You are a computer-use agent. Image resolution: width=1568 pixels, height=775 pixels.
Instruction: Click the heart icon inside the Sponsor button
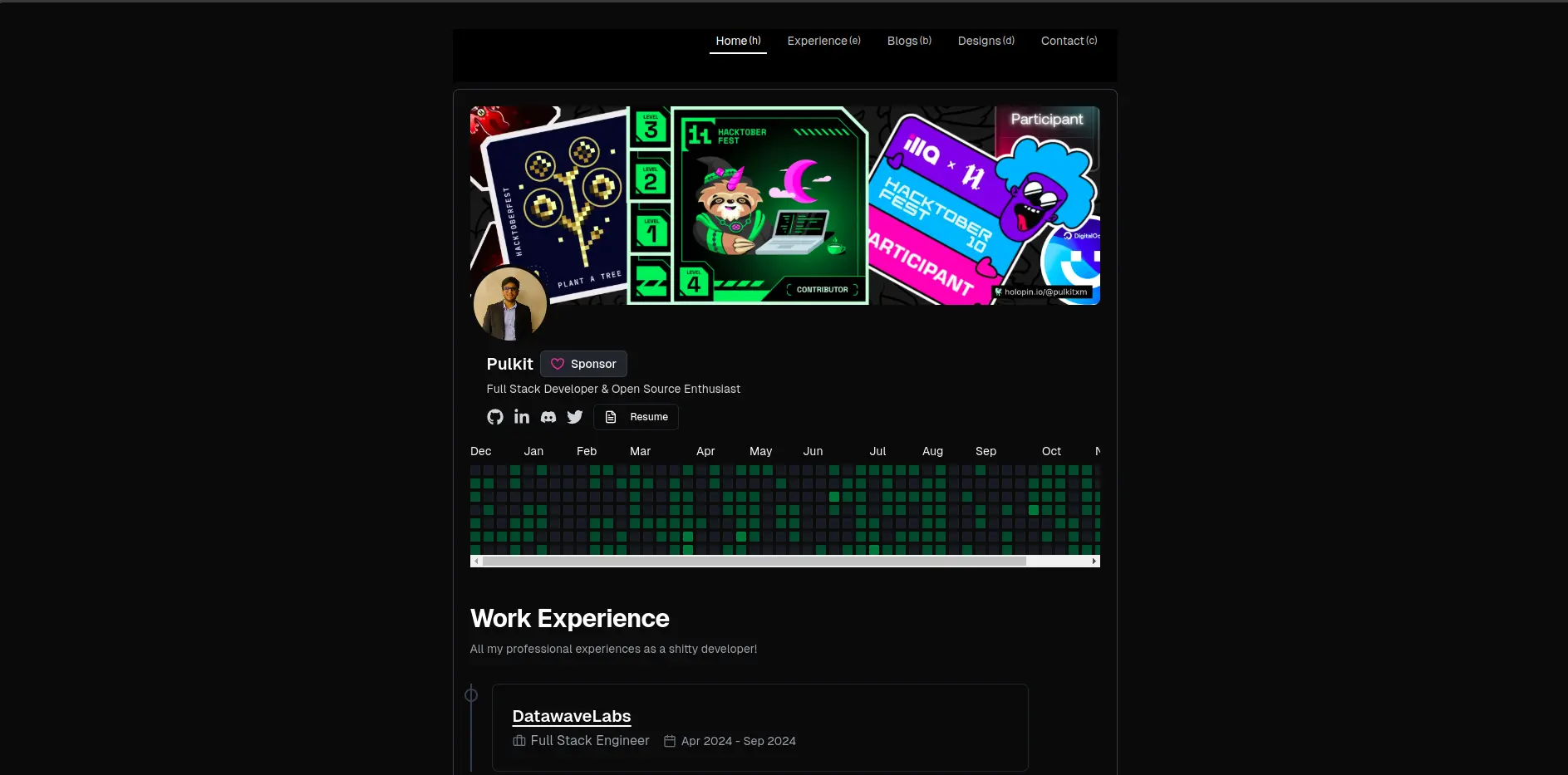pos(557,364)
